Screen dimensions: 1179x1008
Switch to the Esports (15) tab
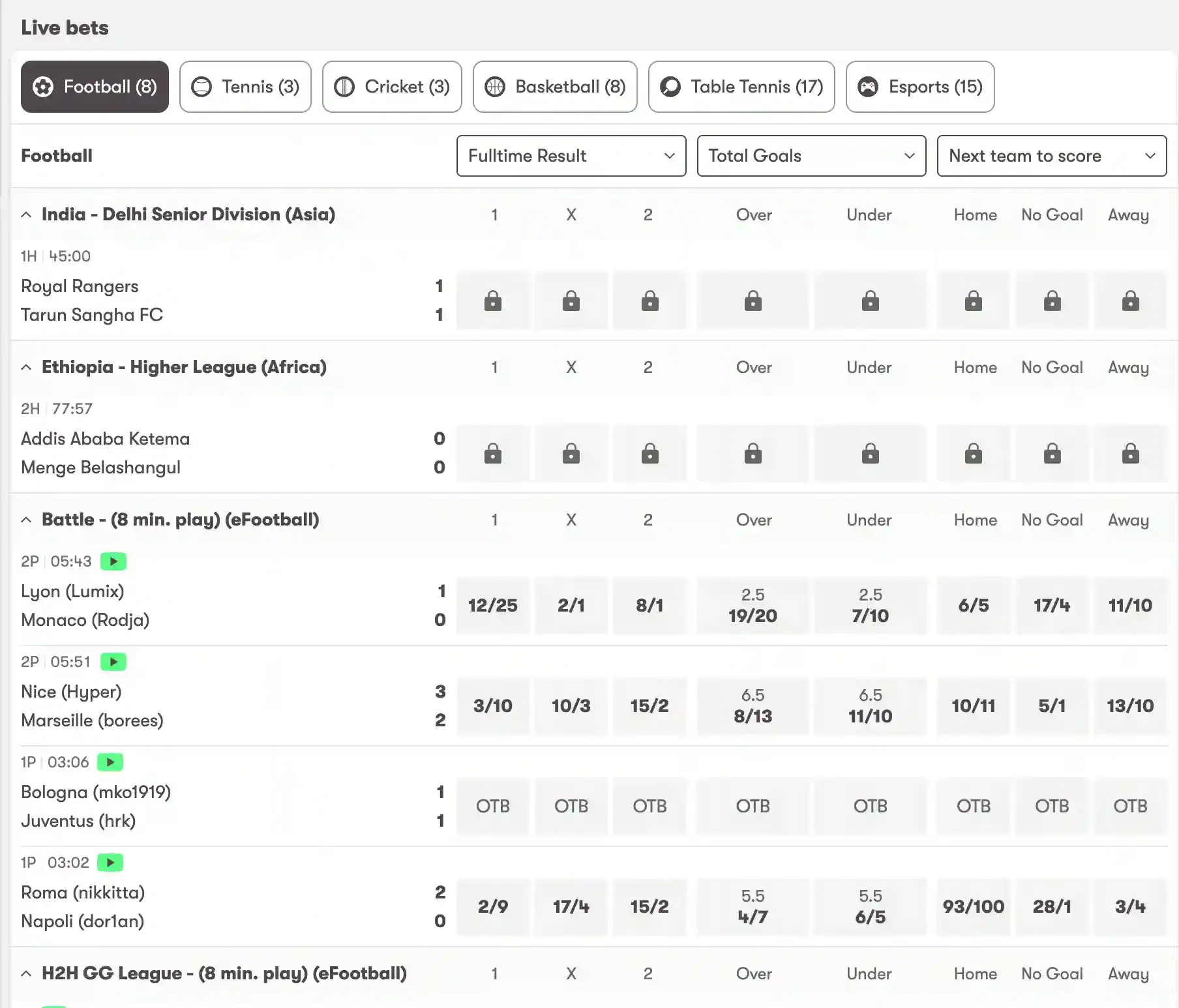[919, 87]
